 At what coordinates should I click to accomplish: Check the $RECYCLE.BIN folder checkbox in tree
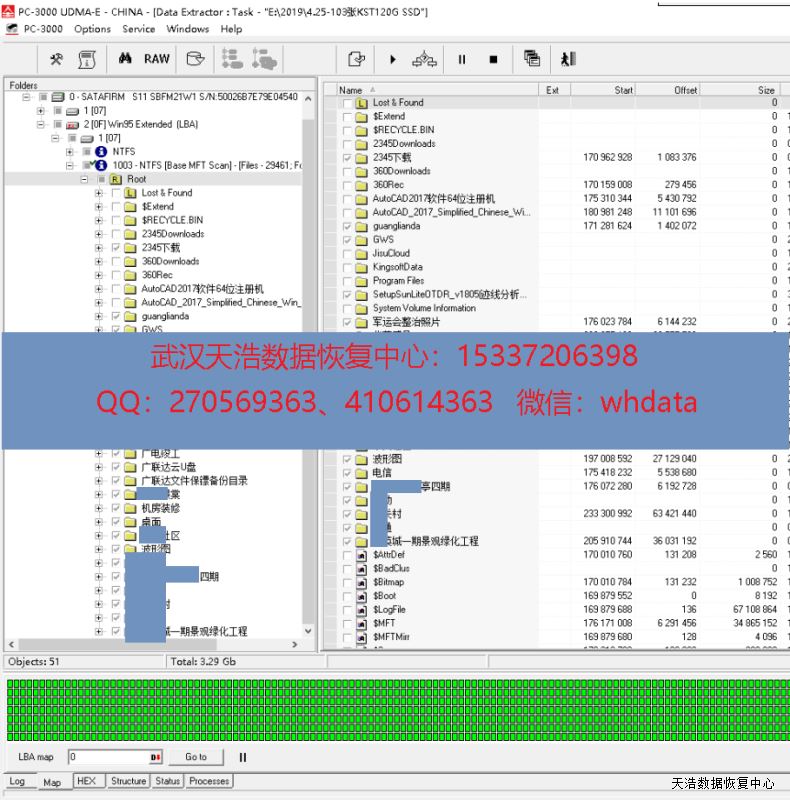click(x=116, y=220)
